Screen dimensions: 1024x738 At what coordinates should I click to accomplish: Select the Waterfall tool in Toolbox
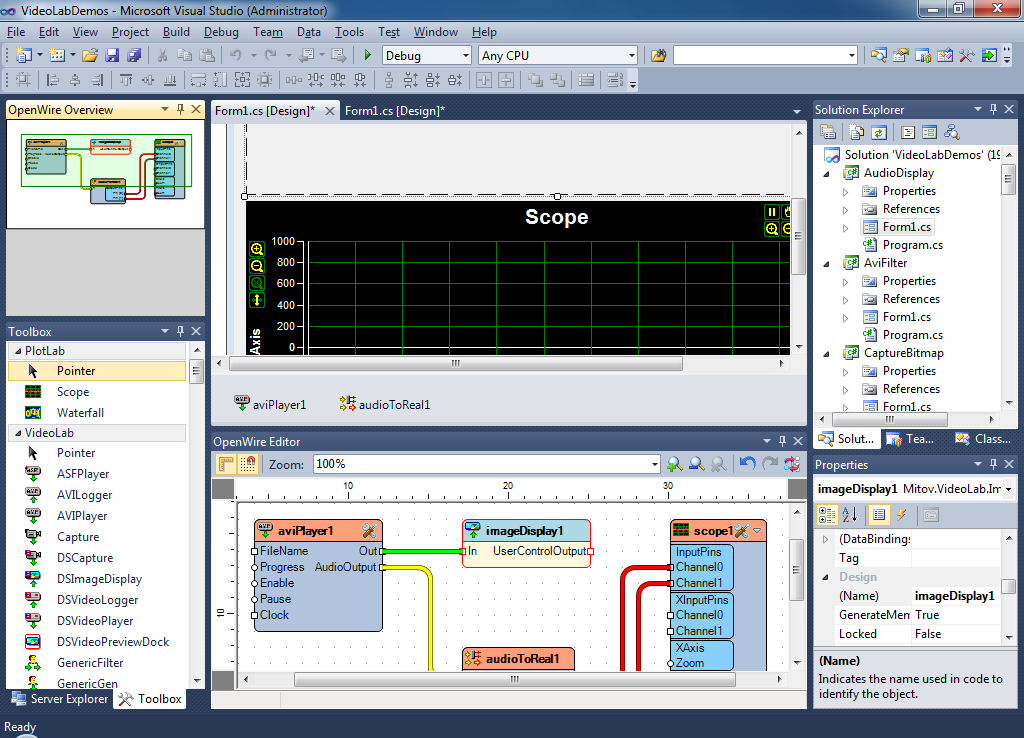tap(80, 413)
